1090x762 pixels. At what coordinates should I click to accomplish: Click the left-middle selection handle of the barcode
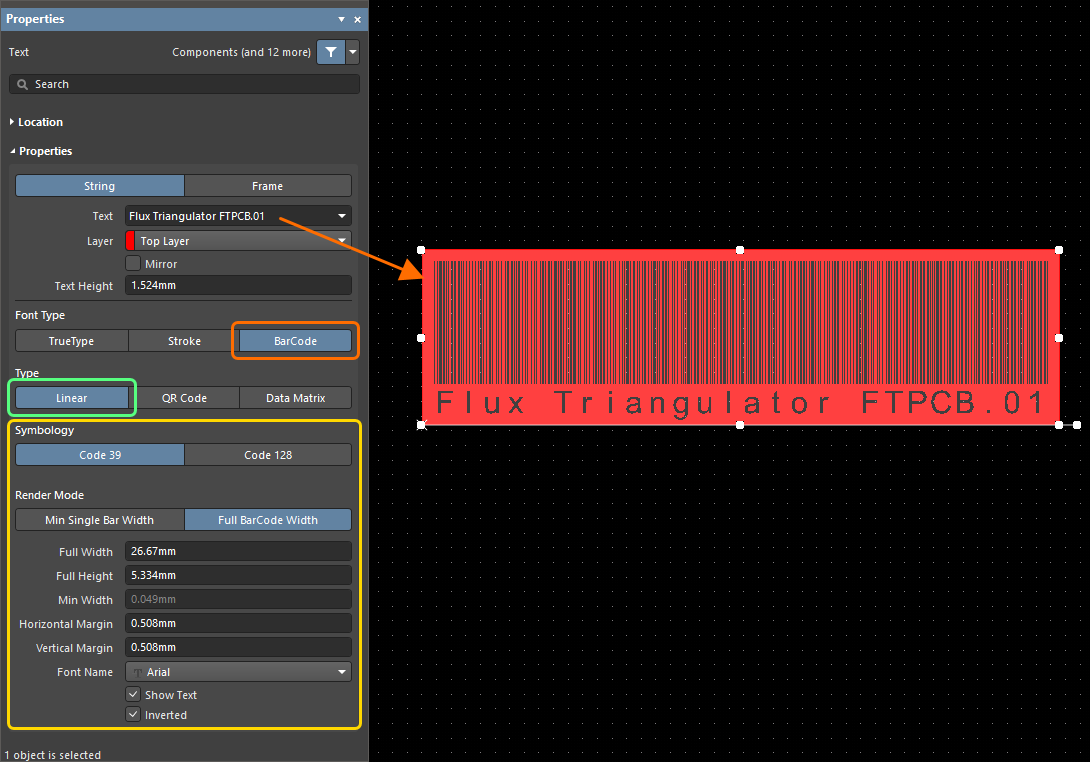click(x=421, y=338)
